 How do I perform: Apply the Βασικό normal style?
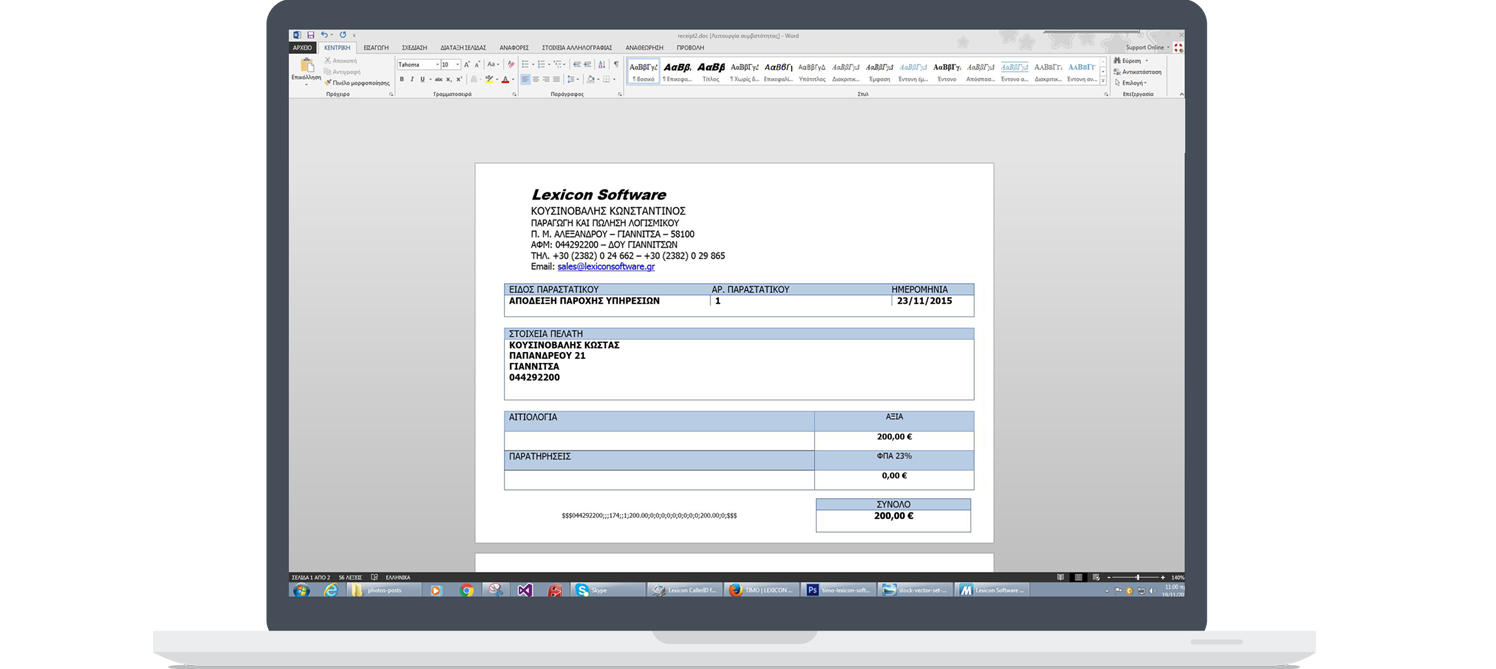[x=644, y=72]
